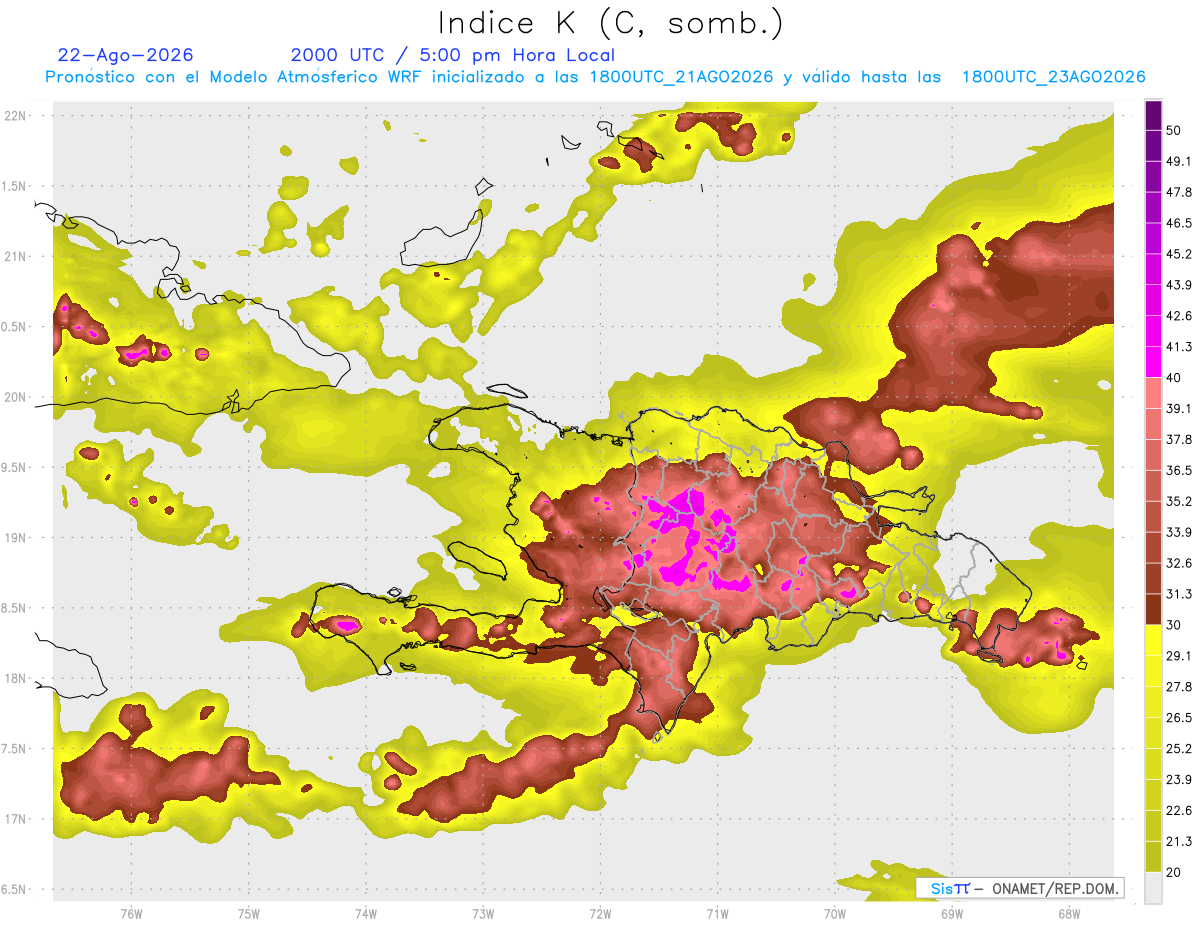Select the '22-Ago-2026' date label

[126, 55]
